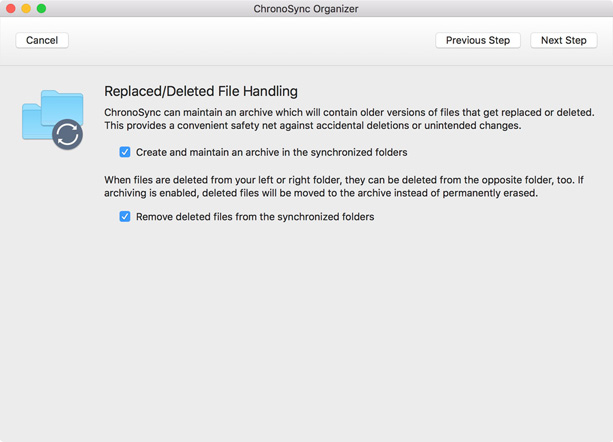Go to Next Step
The height and width of the screenshot is (442, 613).
(x=563, y=40)
